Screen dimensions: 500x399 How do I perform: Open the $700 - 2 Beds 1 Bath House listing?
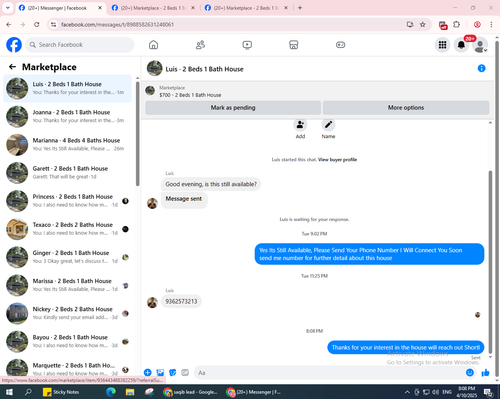190,95
